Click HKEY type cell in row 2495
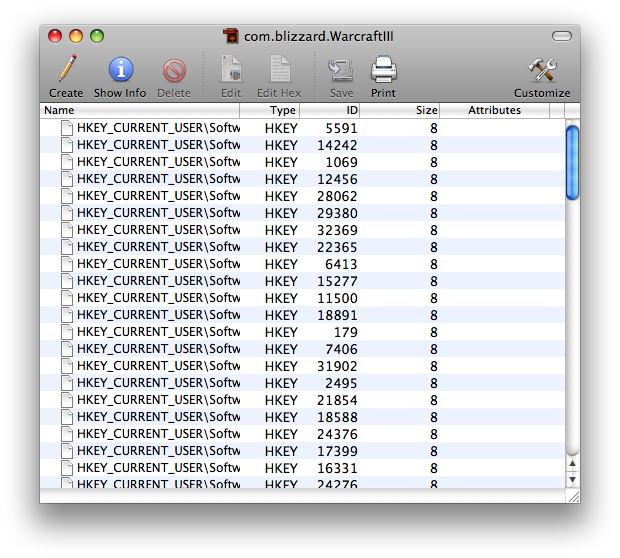Screen dimensions: 620x558 (x=281, y=384)
